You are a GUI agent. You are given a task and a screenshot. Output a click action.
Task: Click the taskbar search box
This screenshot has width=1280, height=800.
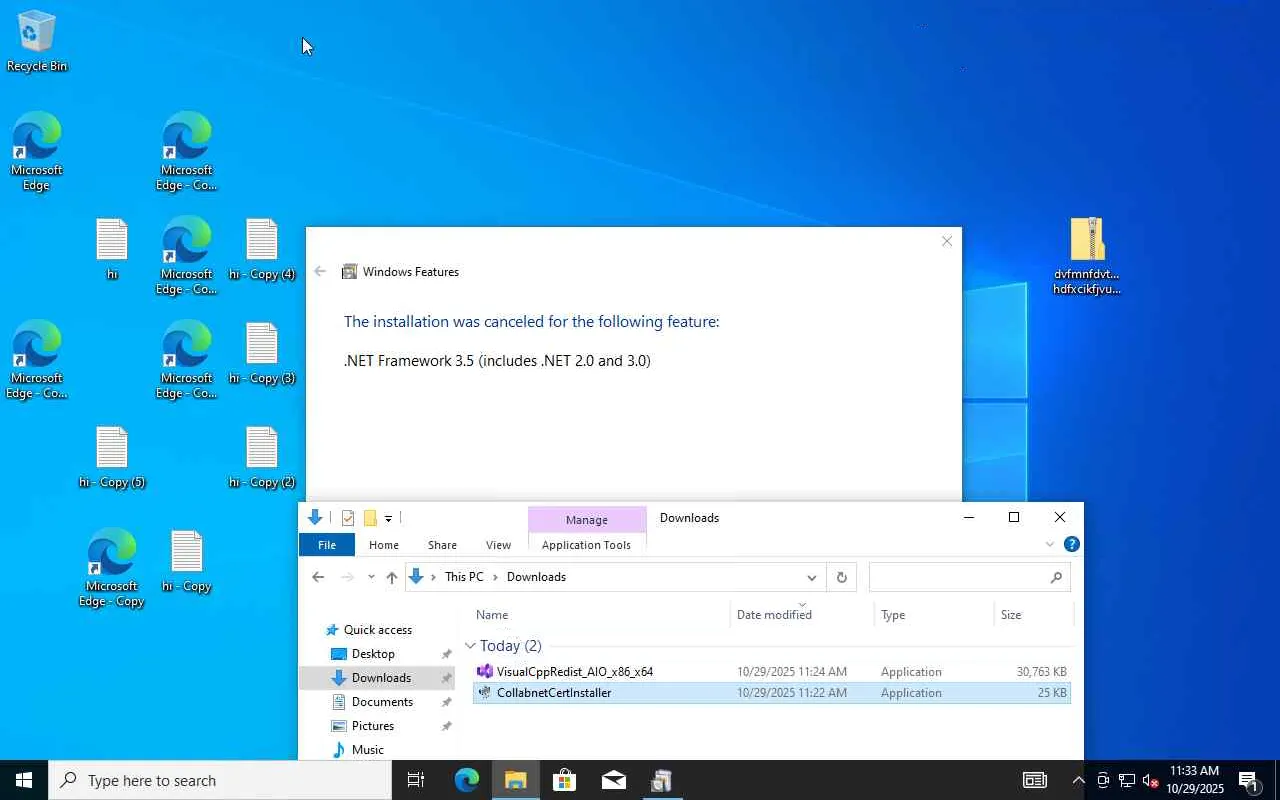tap(220, 780)
